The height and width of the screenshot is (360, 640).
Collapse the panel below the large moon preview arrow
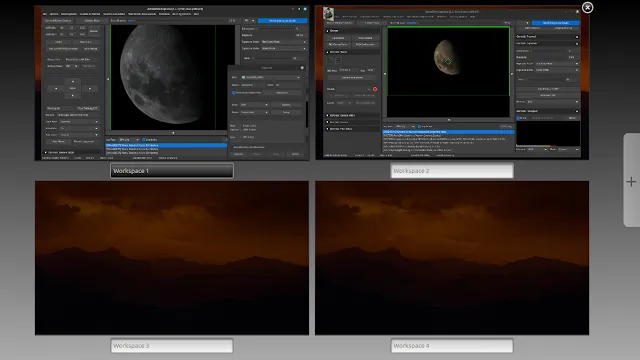173,133
